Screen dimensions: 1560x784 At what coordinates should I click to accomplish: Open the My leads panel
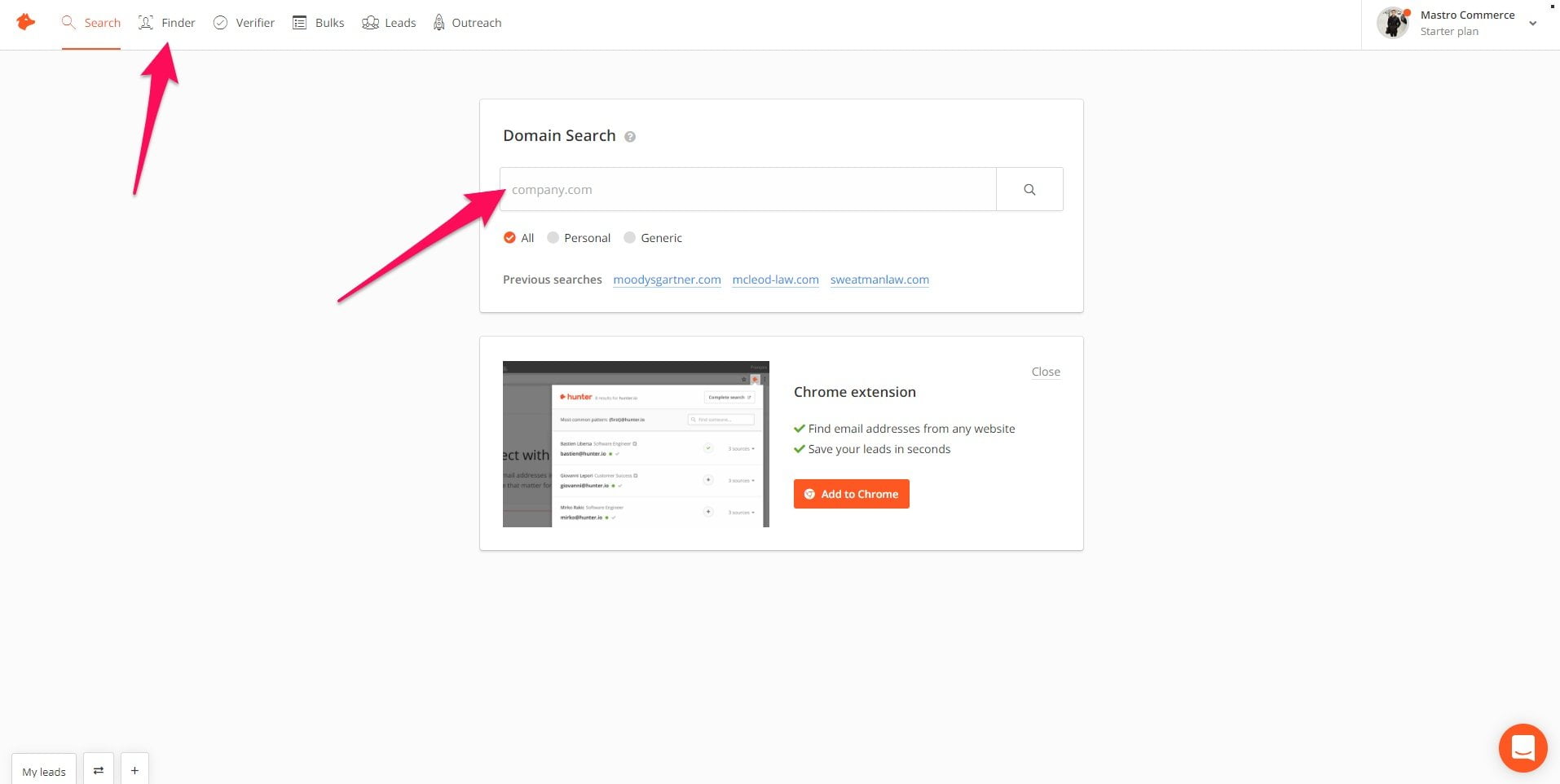44,771
